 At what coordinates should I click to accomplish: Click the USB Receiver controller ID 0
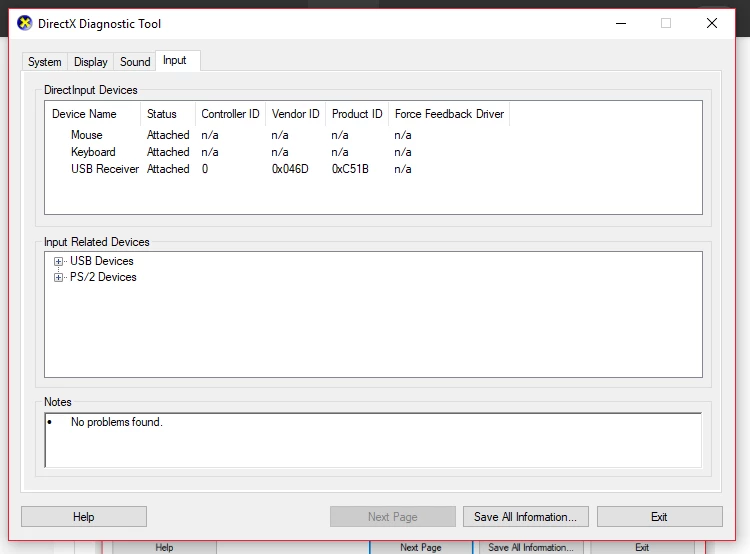[205, 169]
